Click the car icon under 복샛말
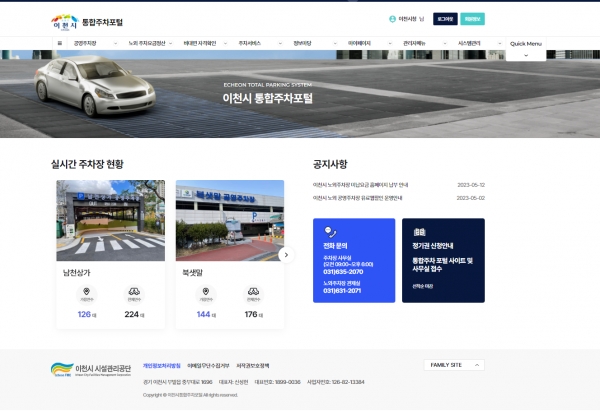This screenshot has width=600, height=411. [x=252, y=292]
